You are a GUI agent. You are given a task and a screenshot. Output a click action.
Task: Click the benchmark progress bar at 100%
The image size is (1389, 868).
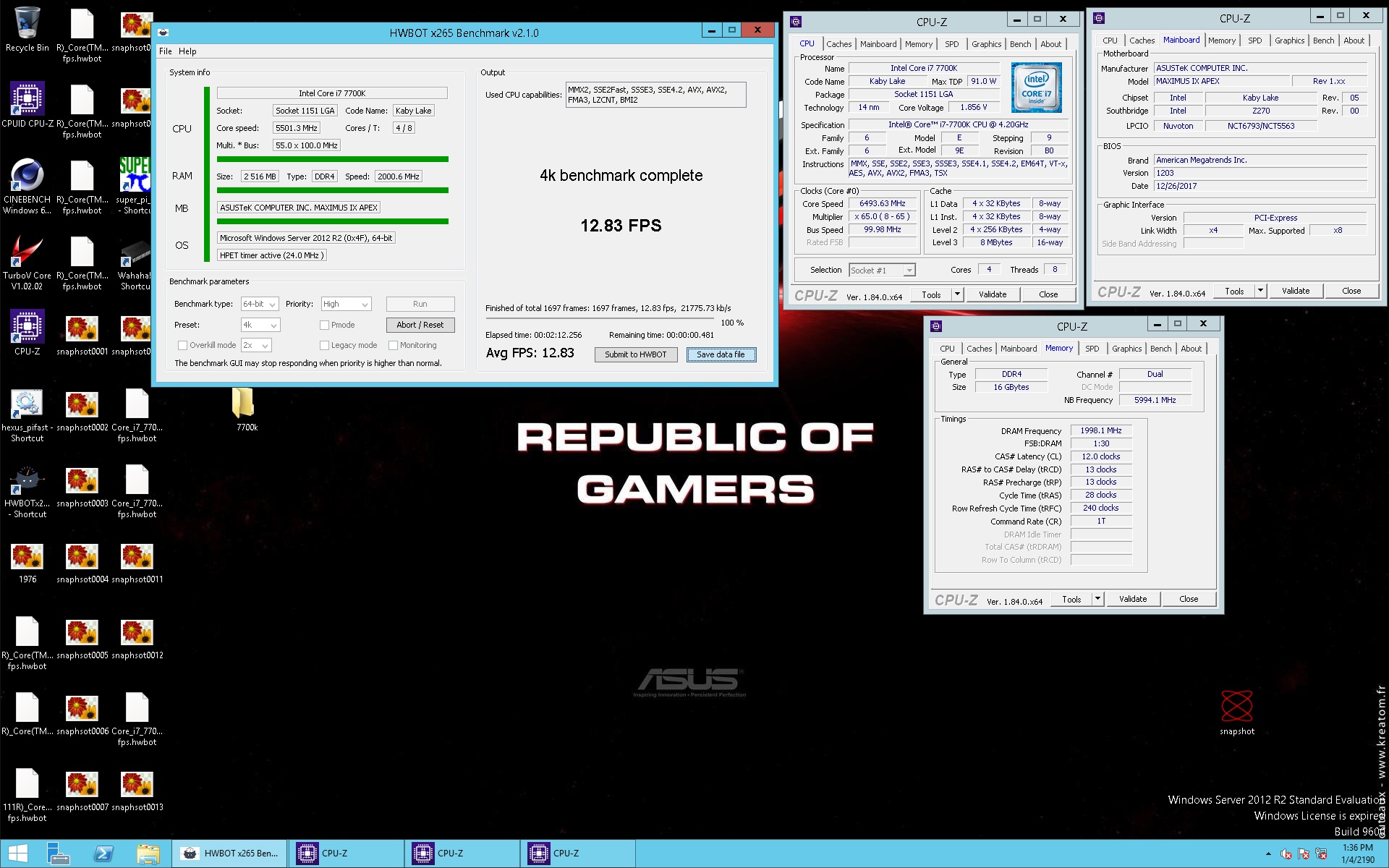[x=600, y=319]
